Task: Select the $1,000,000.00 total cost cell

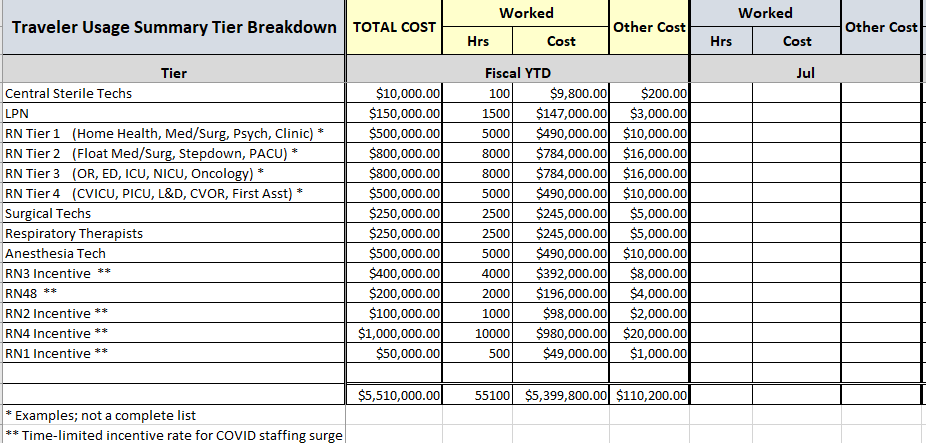Action: click(x=400, y=333)
